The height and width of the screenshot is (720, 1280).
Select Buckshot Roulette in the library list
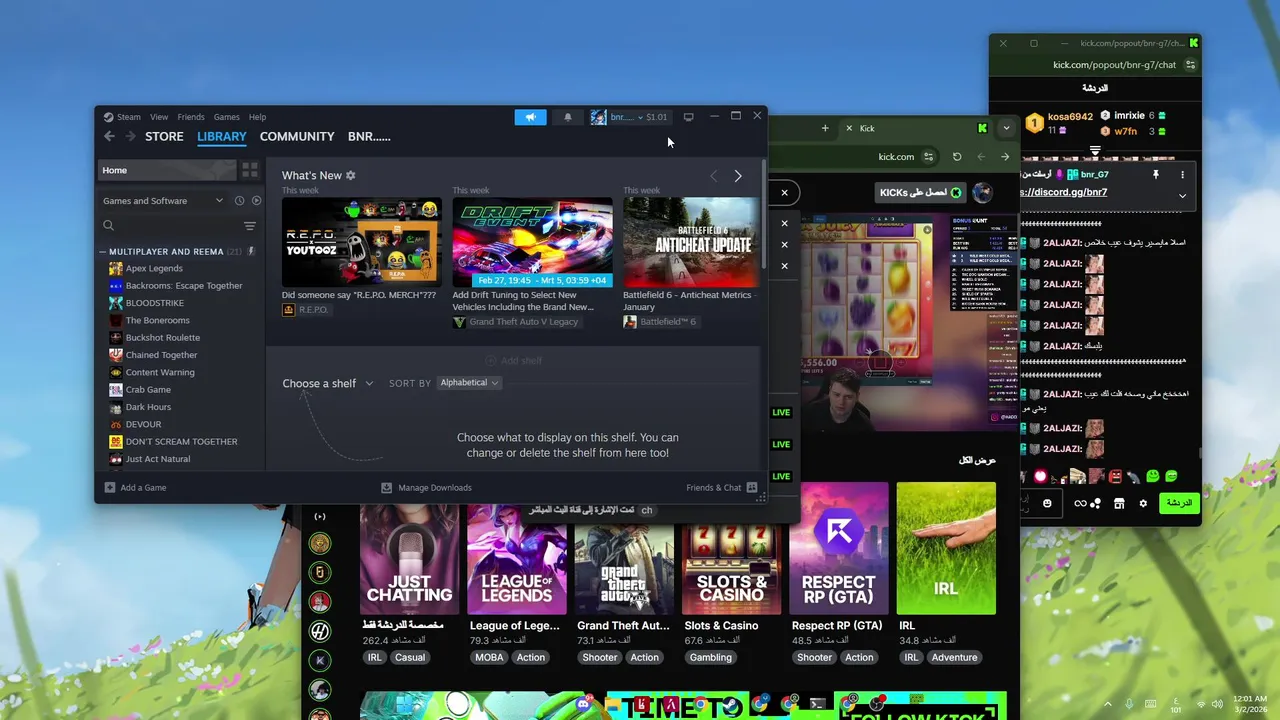[x=162, y=338]
